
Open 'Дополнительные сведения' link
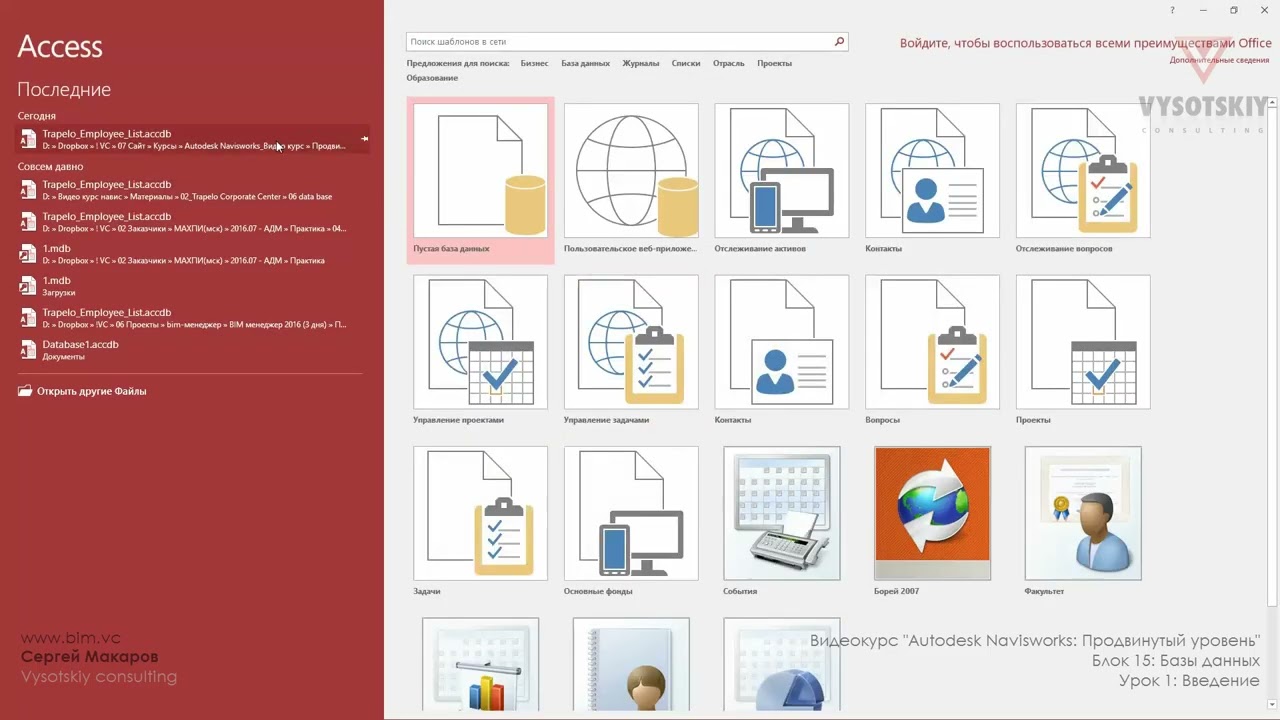point(1219,60)
